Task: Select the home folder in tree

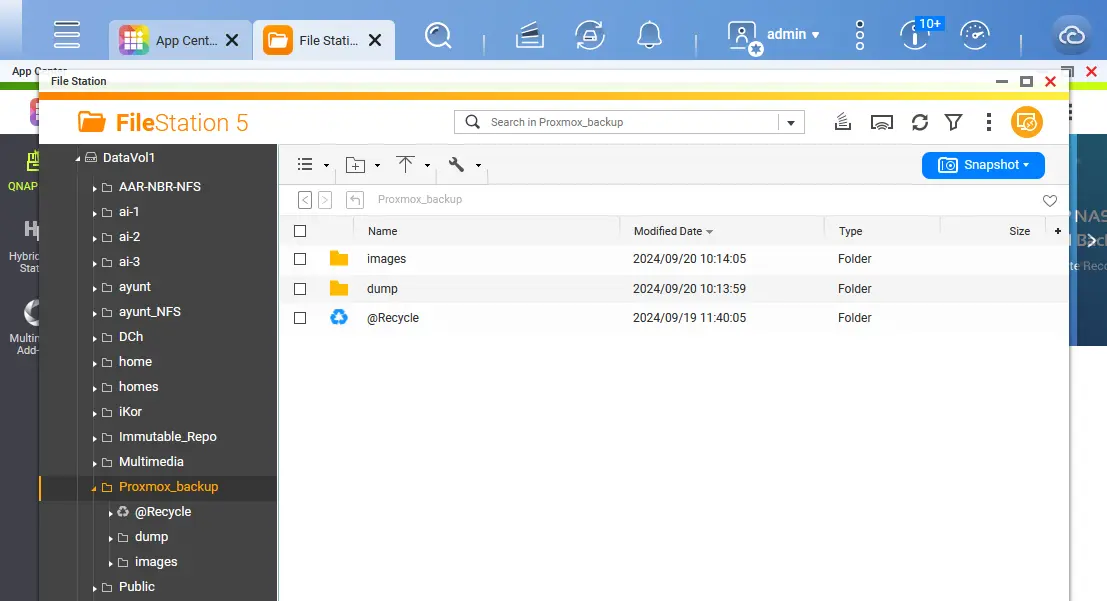Action: click(x=136, y=362)
